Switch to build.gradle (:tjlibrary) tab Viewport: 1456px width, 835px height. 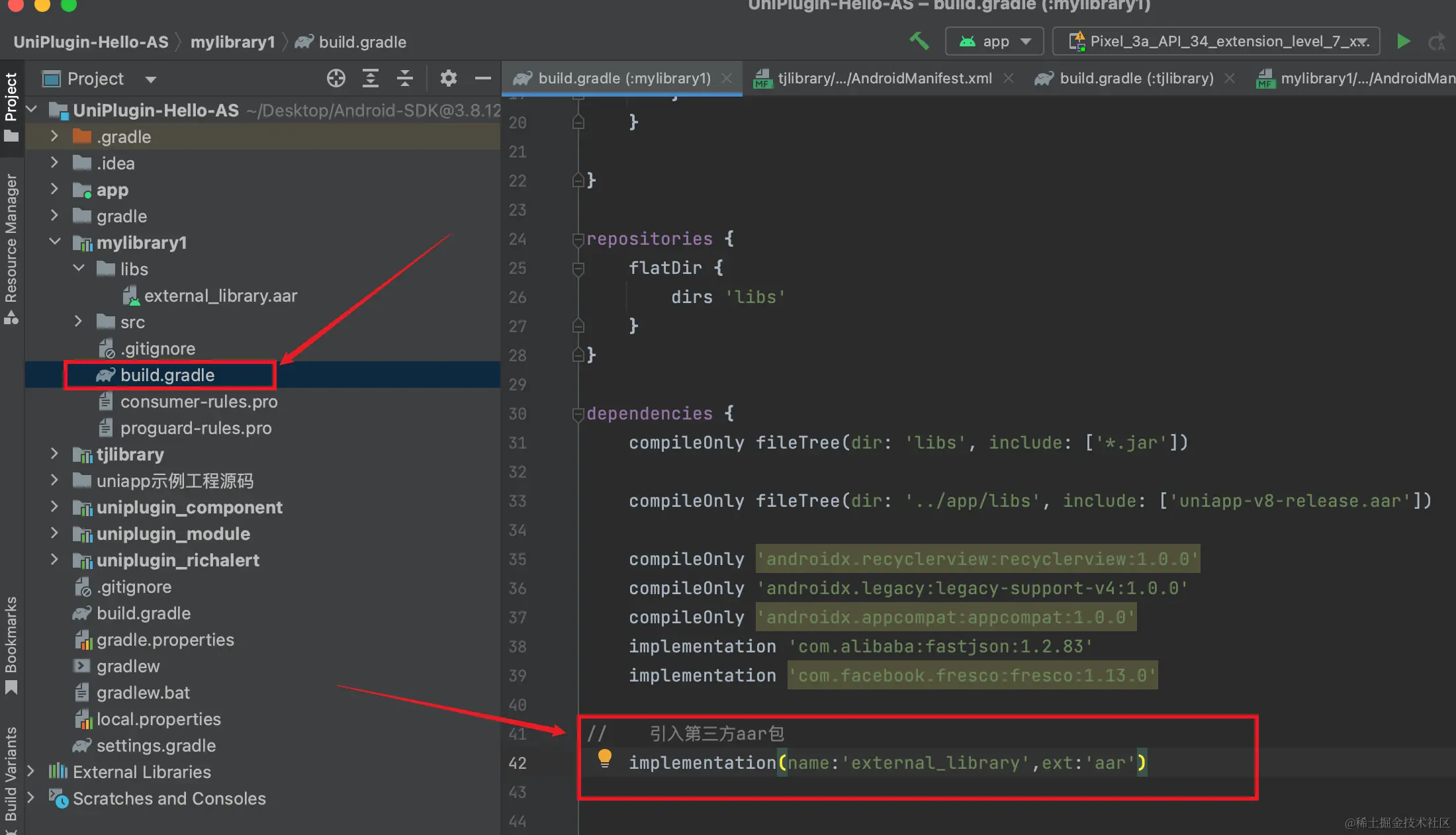pyautogui.click(x=1136, y=78)
